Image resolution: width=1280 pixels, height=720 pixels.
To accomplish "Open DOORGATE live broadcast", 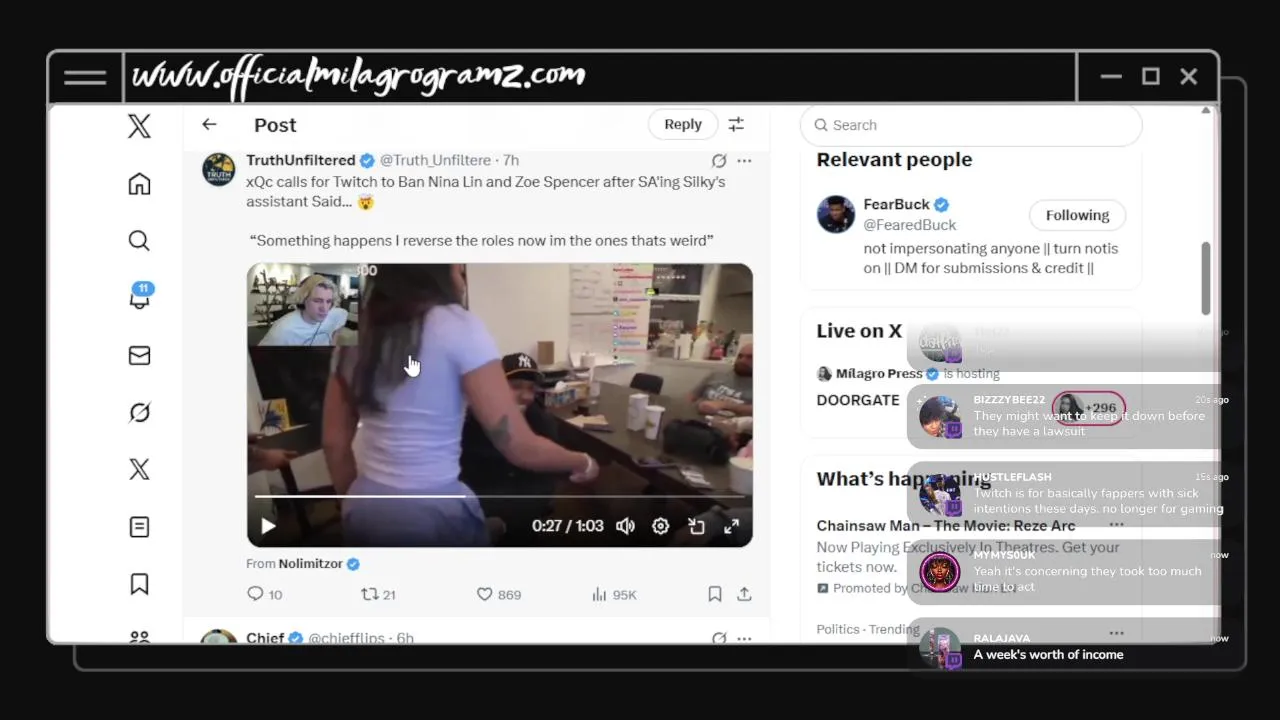I will (858, 400).
